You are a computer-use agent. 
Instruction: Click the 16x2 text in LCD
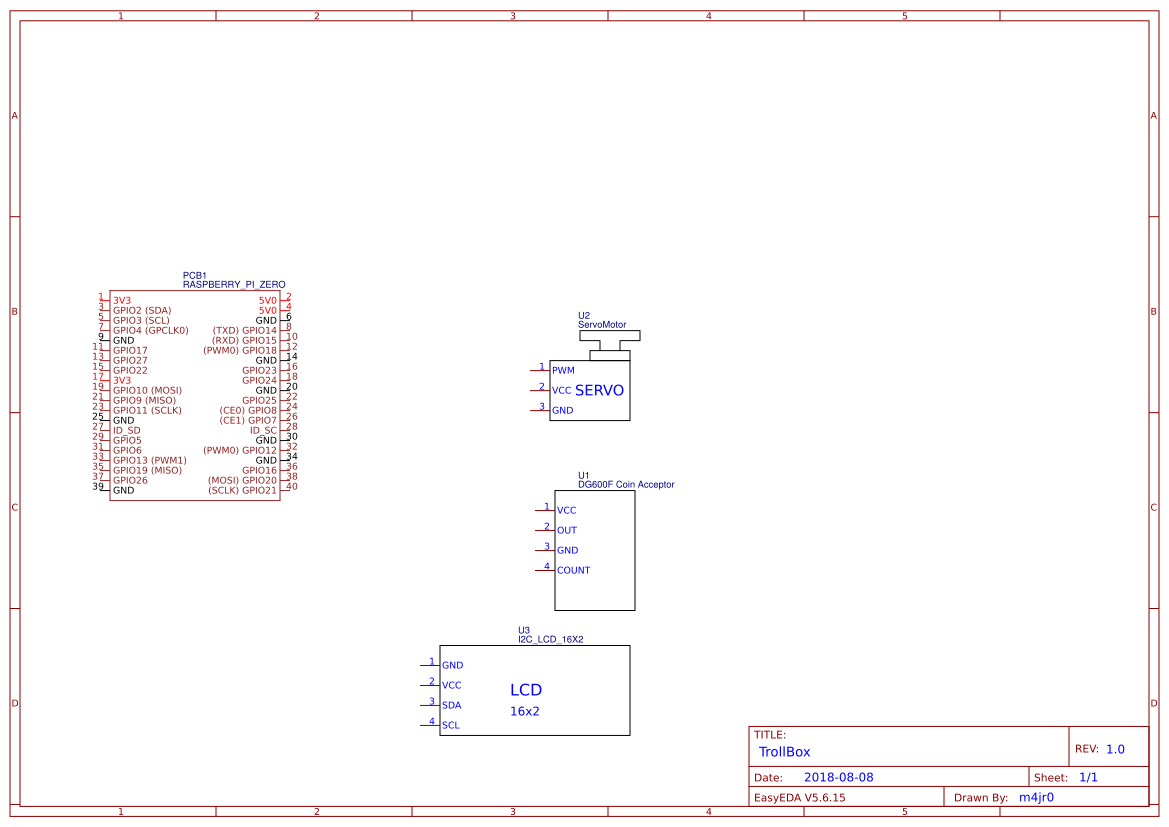click(x=525, y=711)
